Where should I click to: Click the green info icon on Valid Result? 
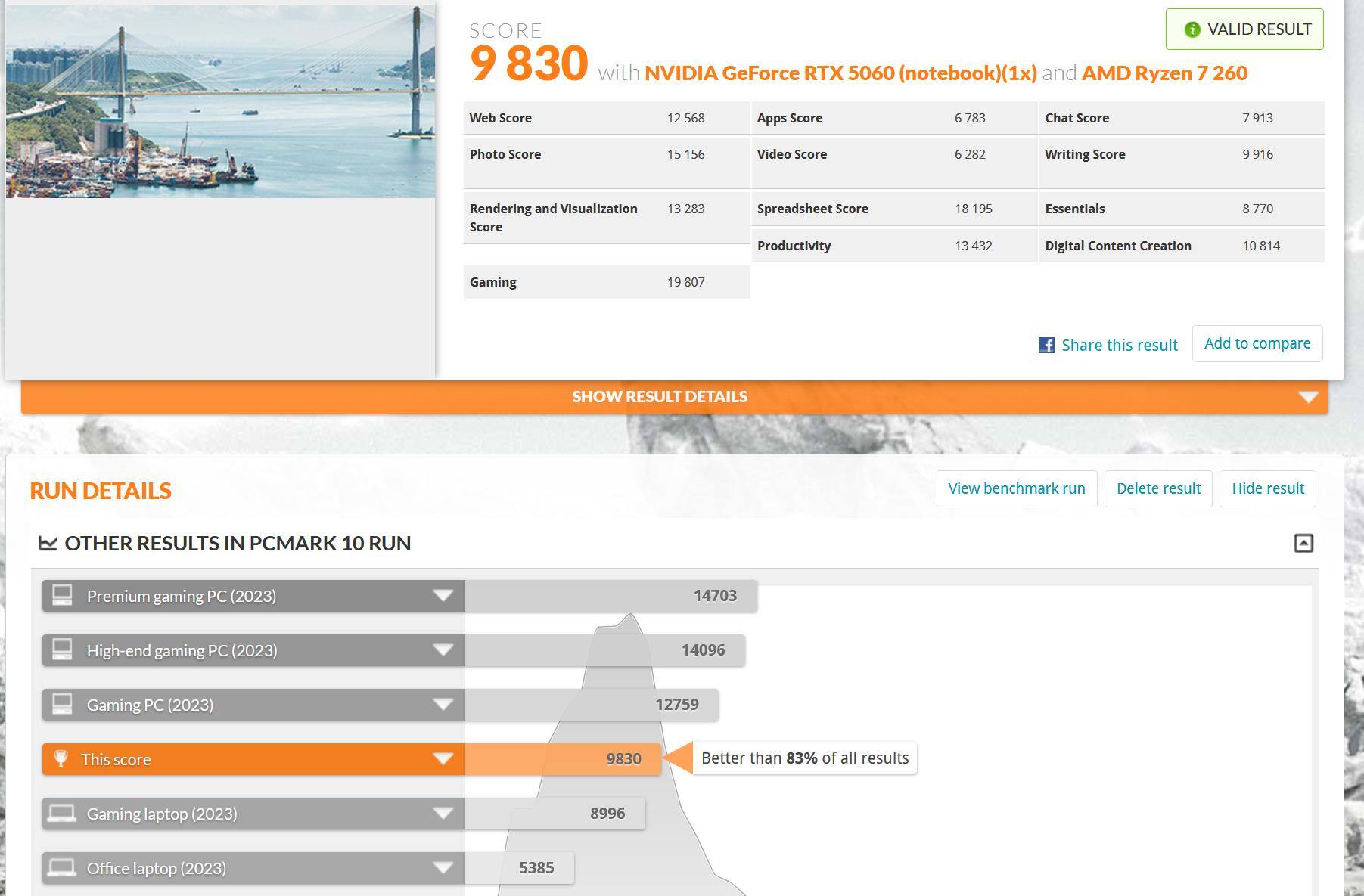pyautogui.click(x=1192, y=29)
